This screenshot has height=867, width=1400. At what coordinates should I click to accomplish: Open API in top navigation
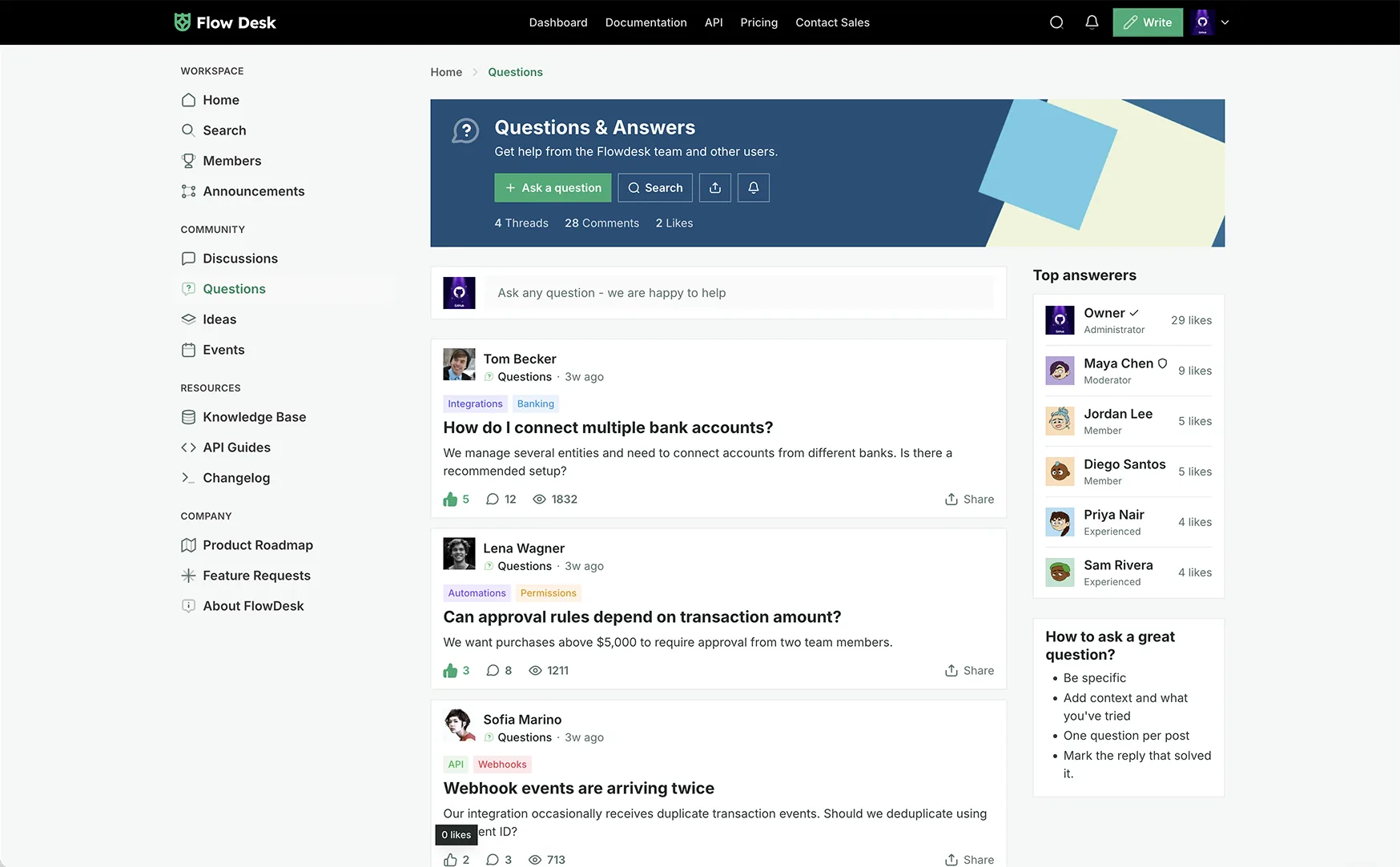pos(714,22)
